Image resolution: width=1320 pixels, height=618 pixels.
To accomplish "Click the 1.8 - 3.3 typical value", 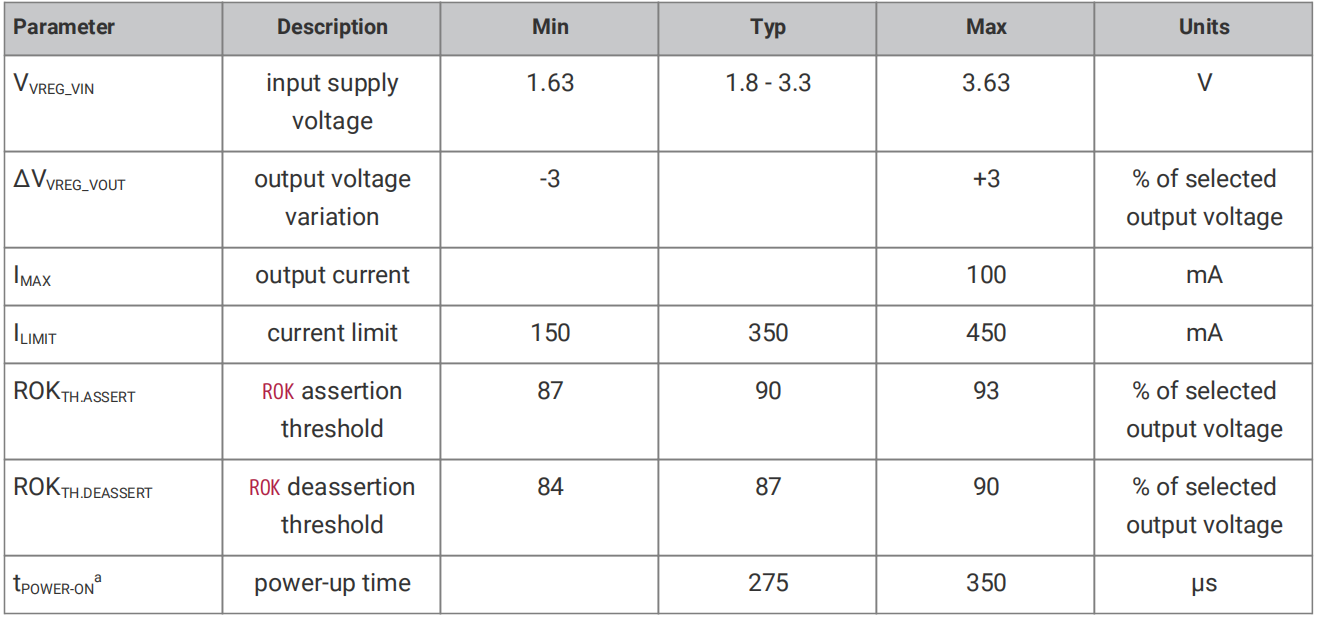I will [x=768, y=83].
